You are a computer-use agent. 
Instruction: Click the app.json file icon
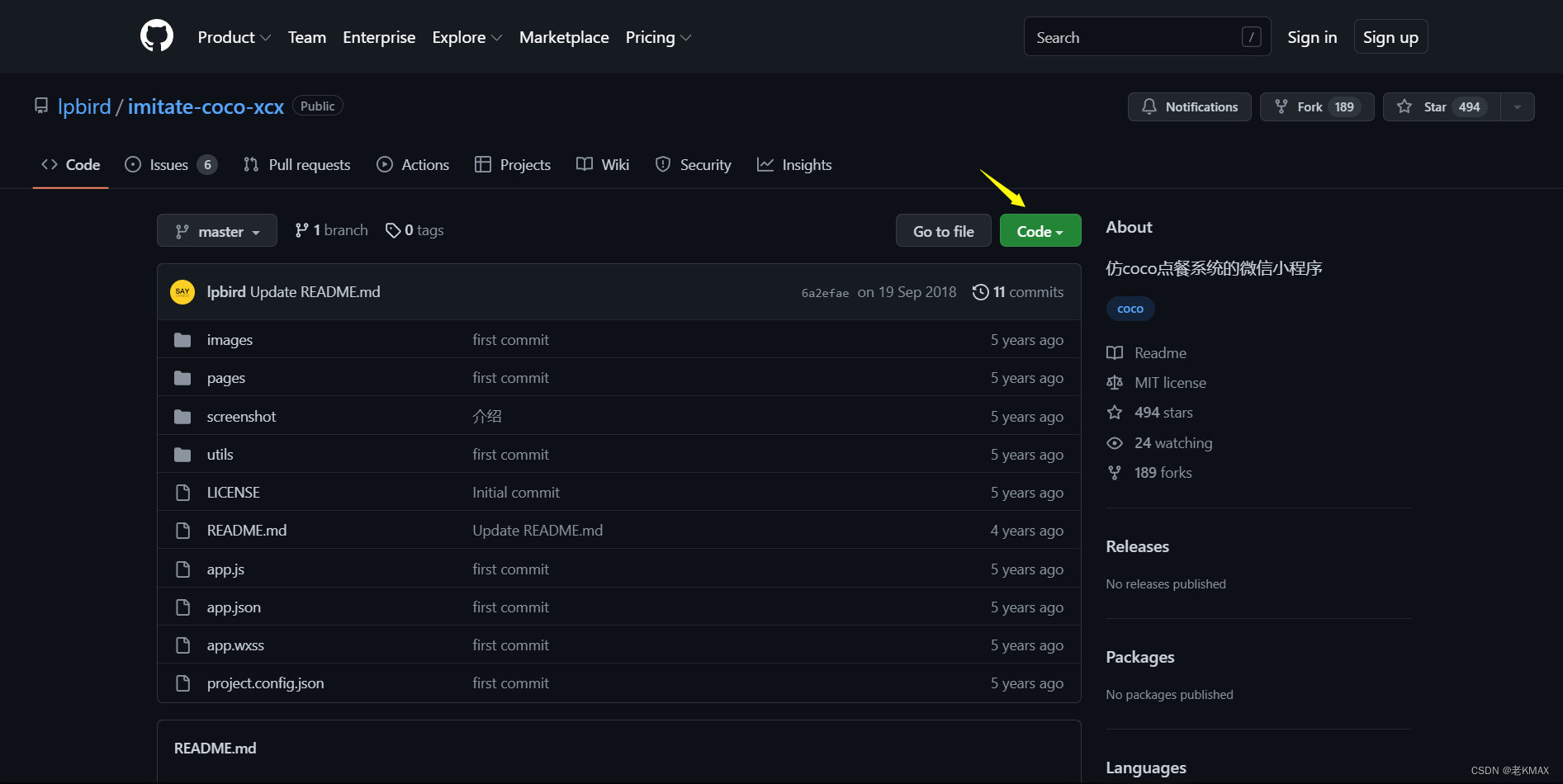coord(182,607)
